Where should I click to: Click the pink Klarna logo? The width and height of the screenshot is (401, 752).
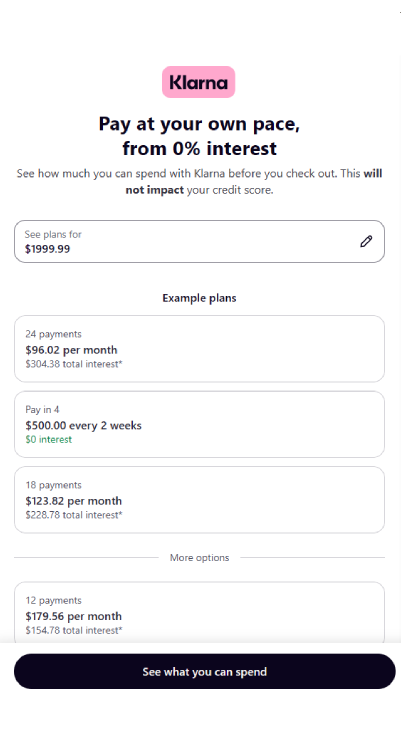point(199,82)
